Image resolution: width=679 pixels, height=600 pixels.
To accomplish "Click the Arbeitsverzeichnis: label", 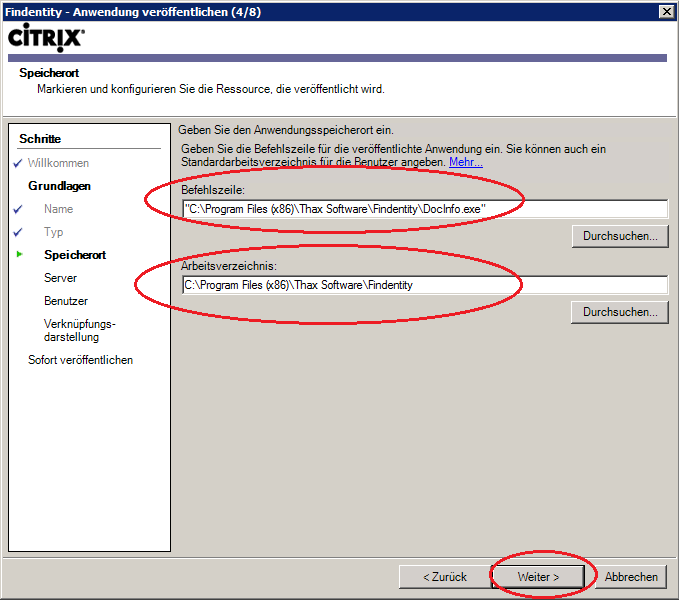I will (x=229, y=266).
